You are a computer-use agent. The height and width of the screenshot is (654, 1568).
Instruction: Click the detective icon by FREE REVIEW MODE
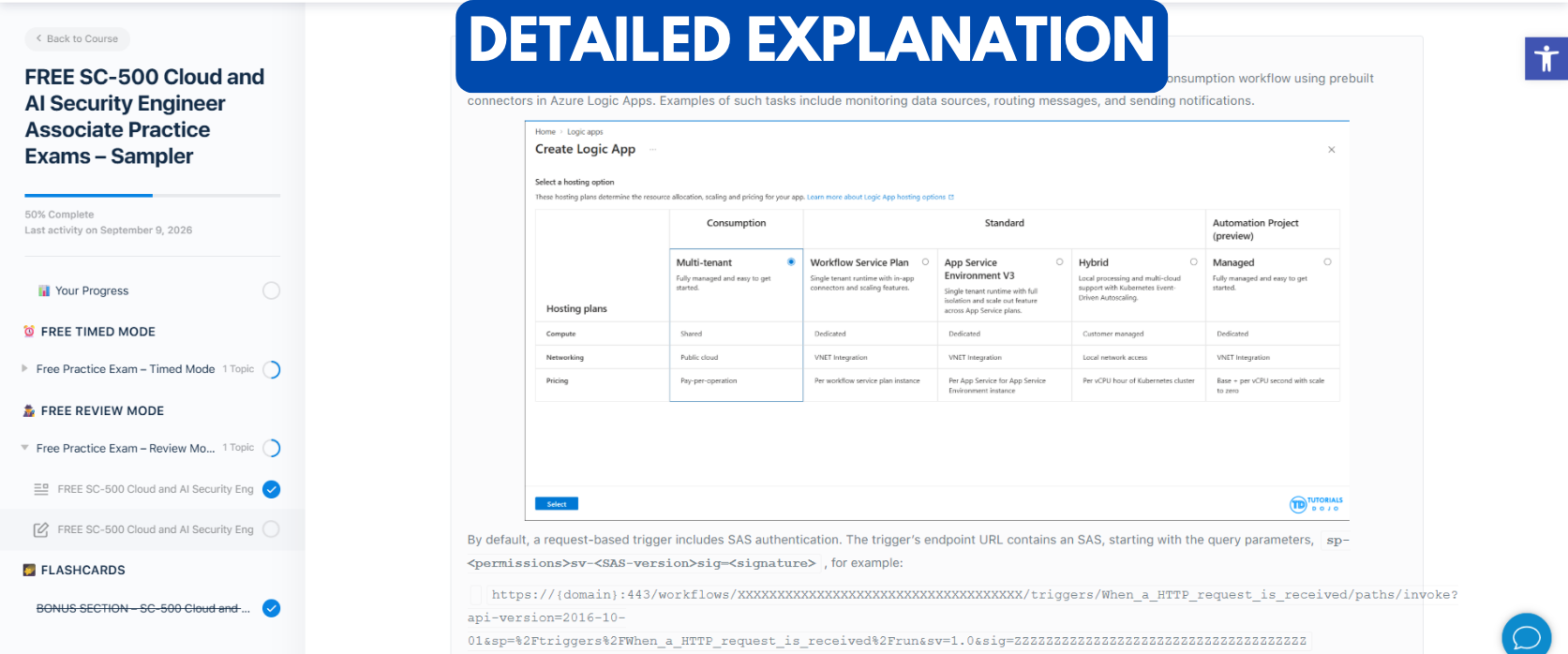[29, 410]
